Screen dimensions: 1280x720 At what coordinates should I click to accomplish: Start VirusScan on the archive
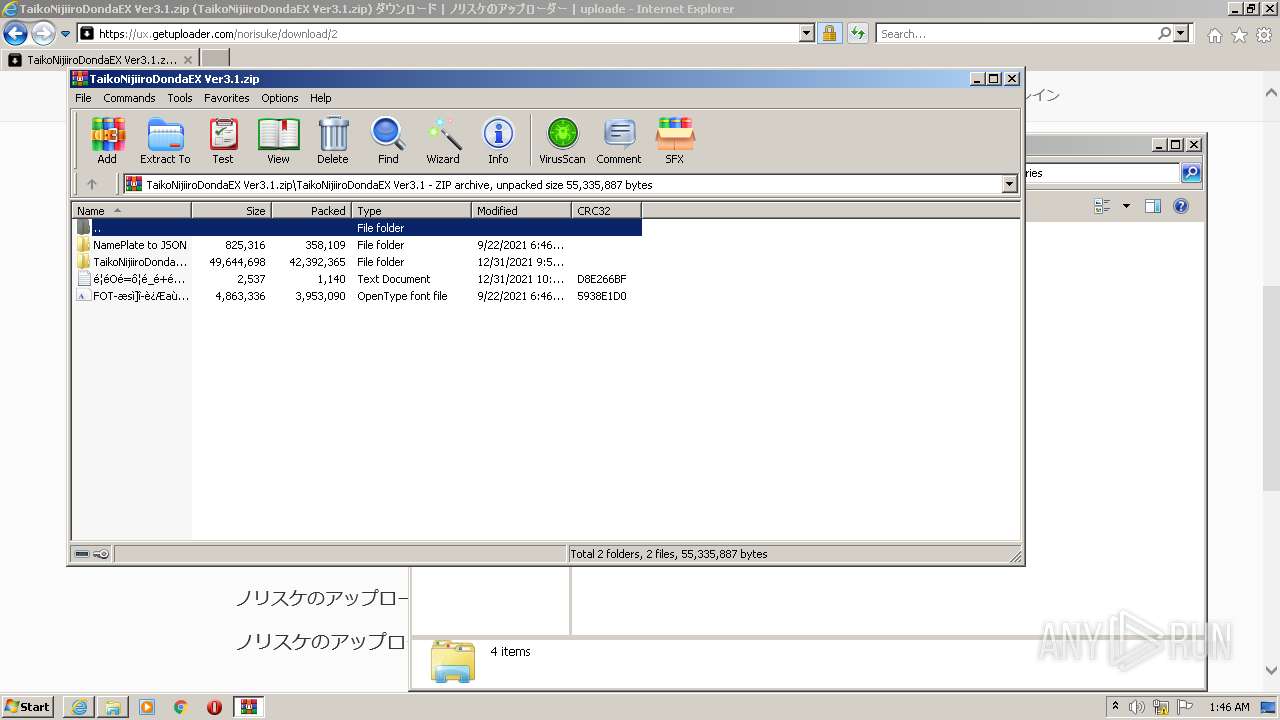tap(562, 140)
